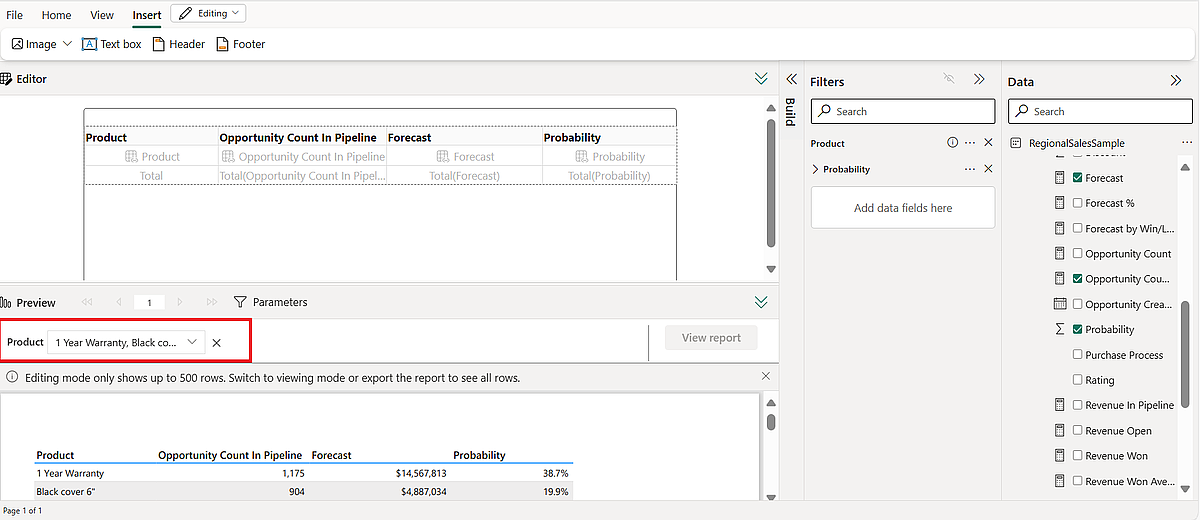The width and height of the screenshot is (1200, 520).
Task: Remove the Probability filter
Action: tap(988, 169)
